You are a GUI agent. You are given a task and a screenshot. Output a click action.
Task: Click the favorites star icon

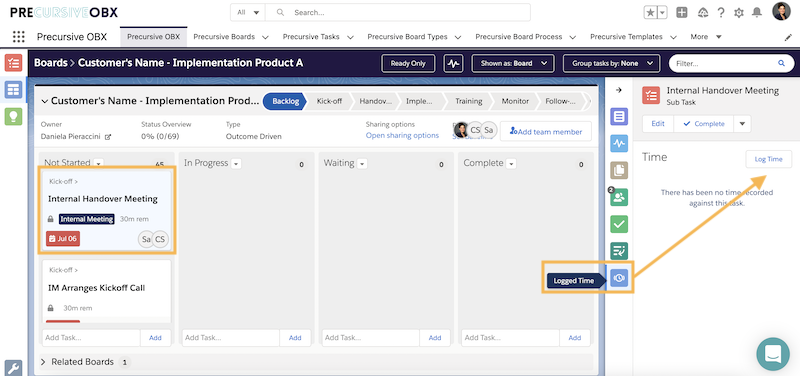click(651, 13)
